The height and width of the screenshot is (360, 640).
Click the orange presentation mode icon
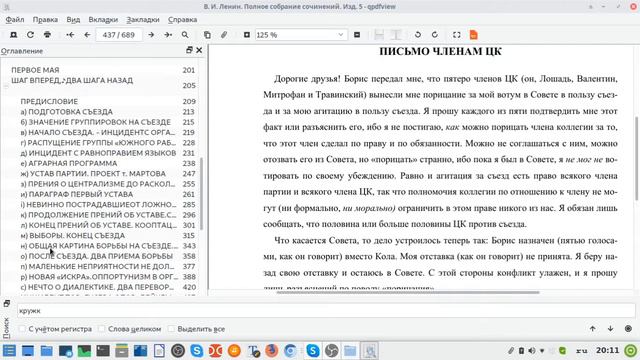point(473,35)
